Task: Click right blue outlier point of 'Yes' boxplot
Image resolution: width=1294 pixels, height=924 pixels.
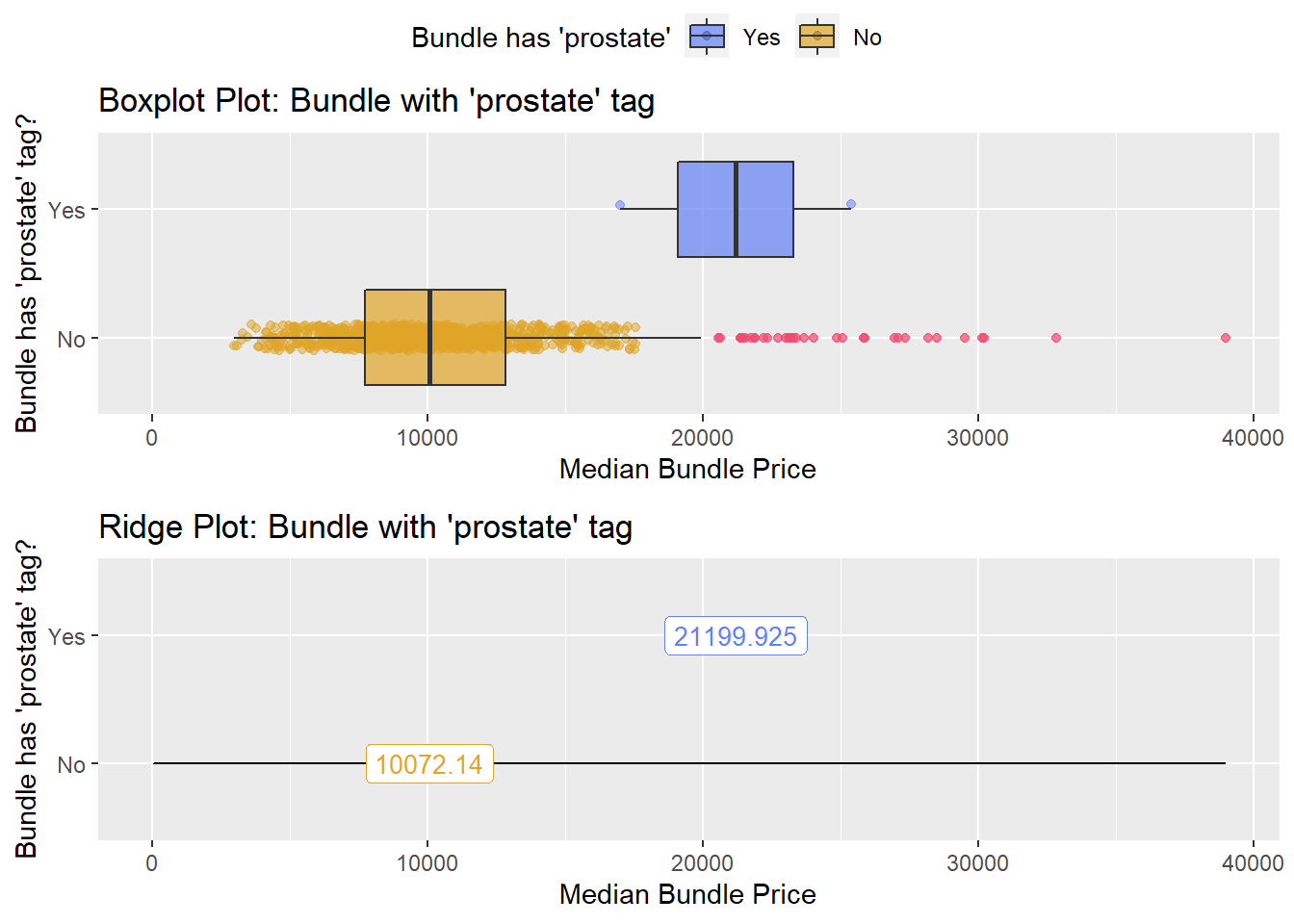Action: pyautogui.click(x=851, y=204)
